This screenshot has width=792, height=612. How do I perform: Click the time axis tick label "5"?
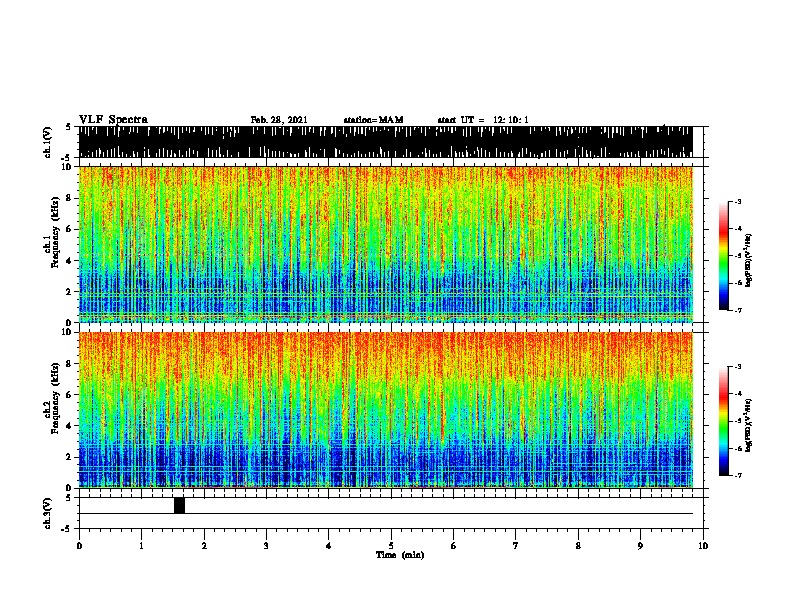pos(391,546)
